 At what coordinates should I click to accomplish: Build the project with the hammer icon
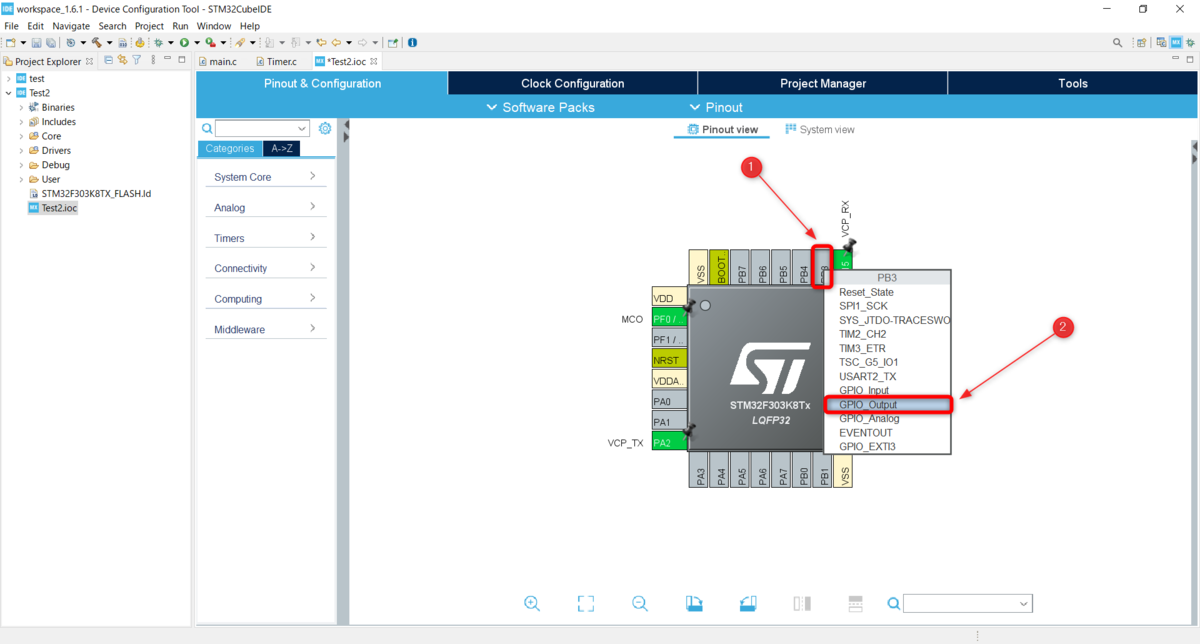pos(96,43)
